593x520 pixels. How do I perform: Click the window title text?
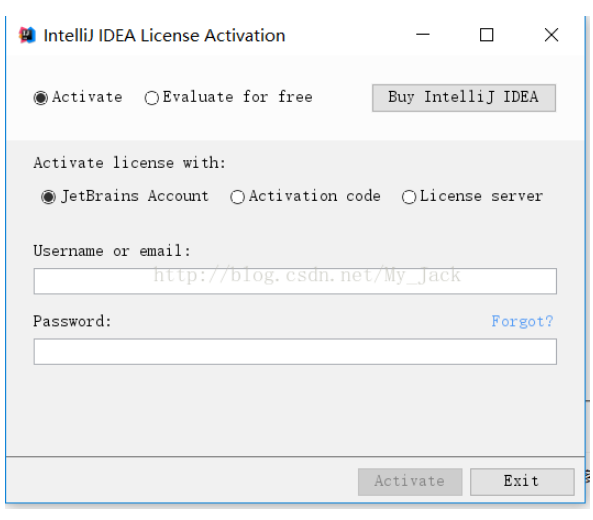coord(164,36)
